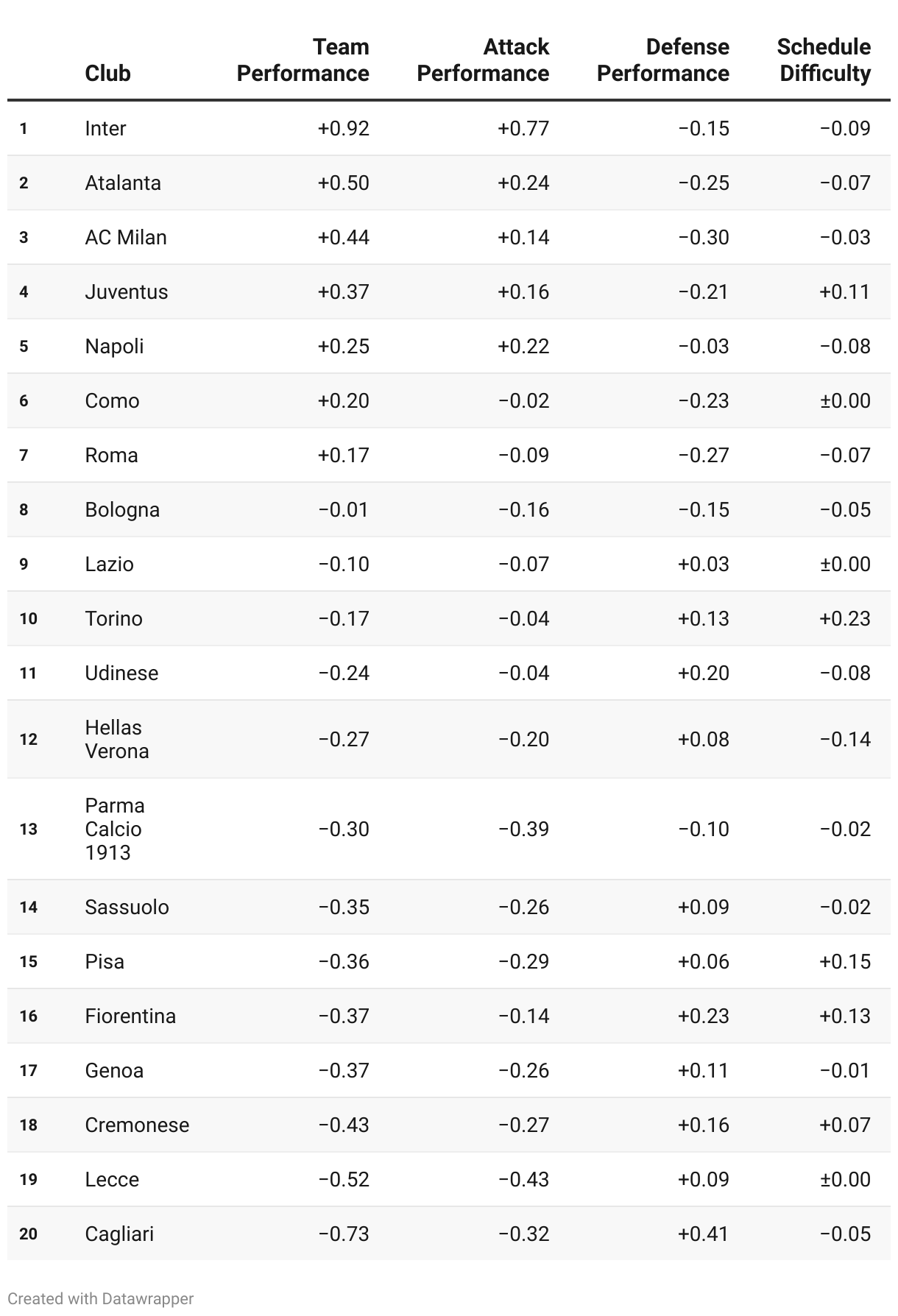Select the Napoli club name

[x=114, y=346]
